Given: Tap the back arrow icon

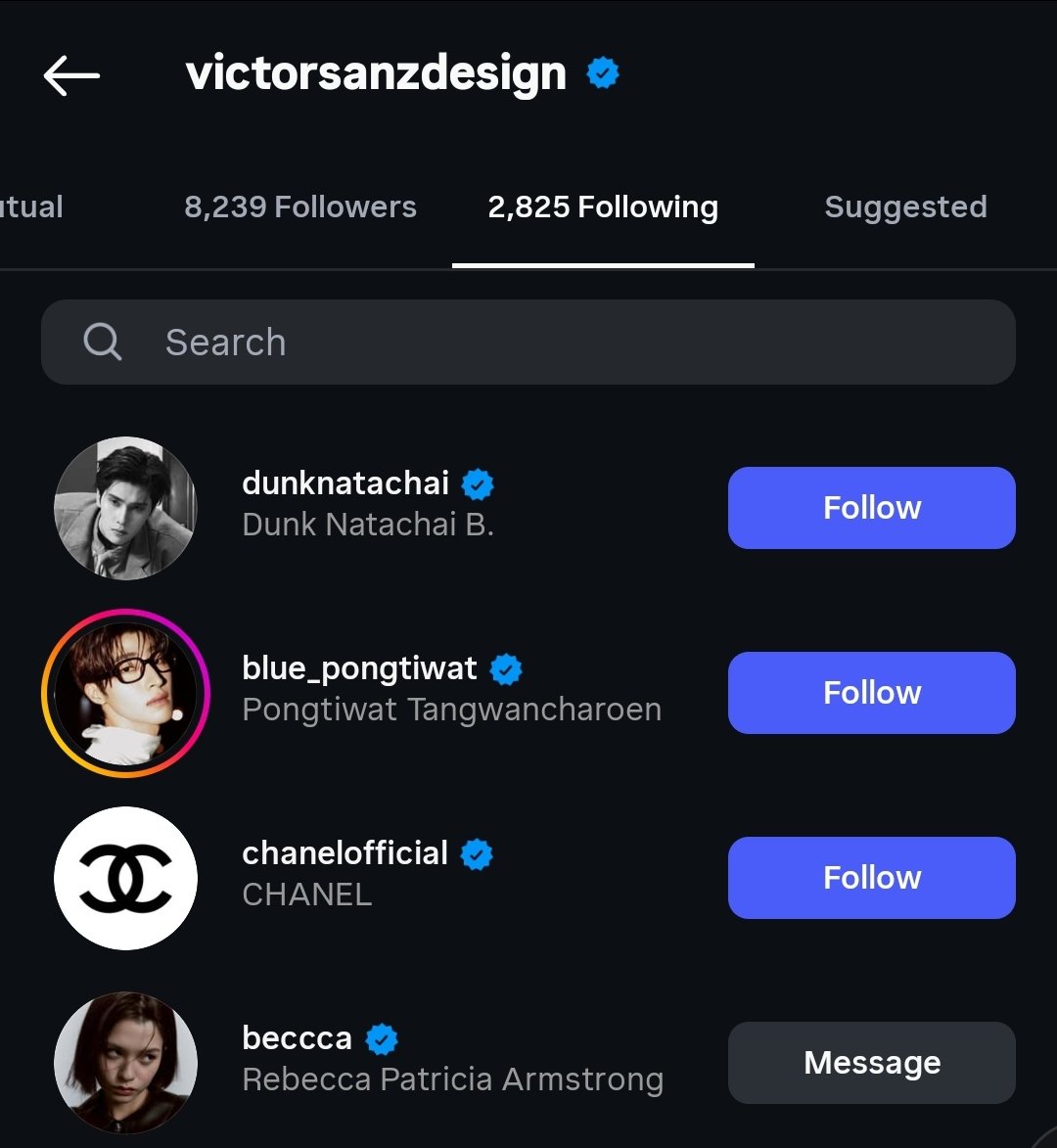Looking at the screenshot, I should point(71,75).
